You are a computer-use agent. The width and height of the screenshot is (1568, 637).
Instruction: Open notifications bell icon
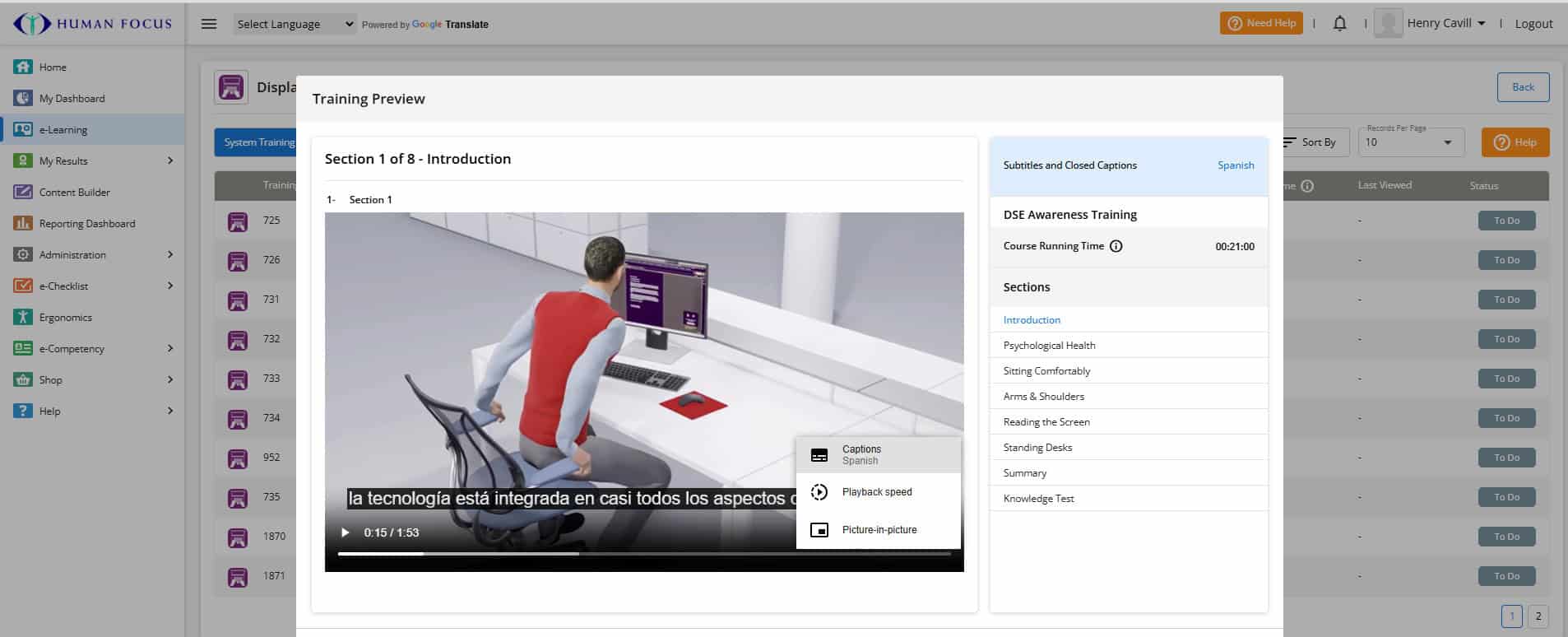pos(1339,24)
